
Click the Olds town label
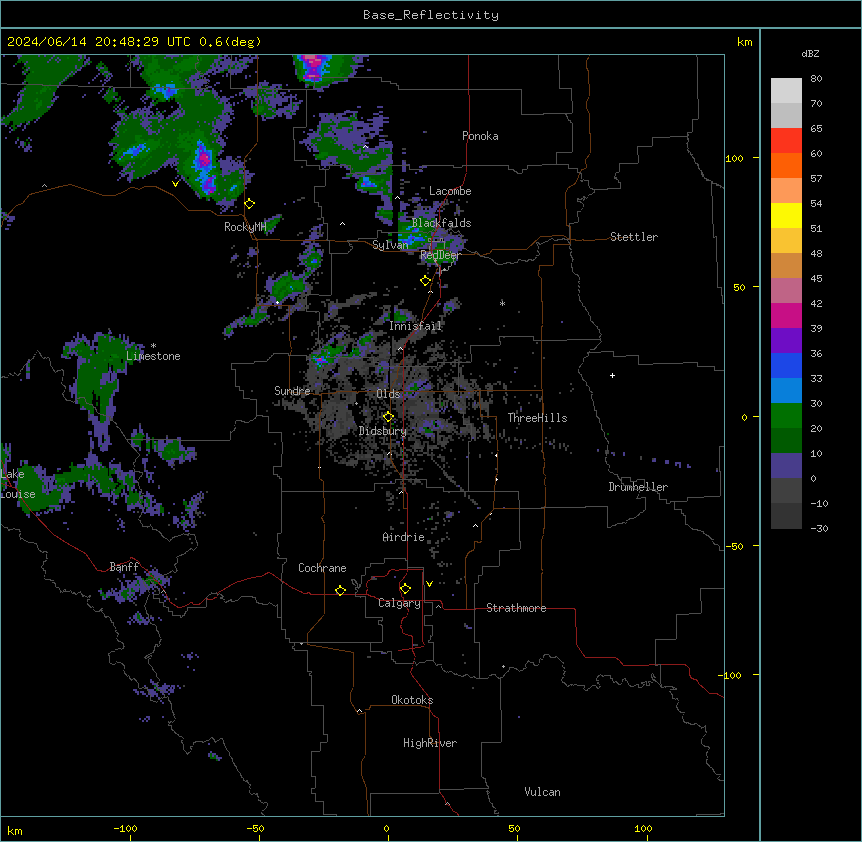click(388, 394)
